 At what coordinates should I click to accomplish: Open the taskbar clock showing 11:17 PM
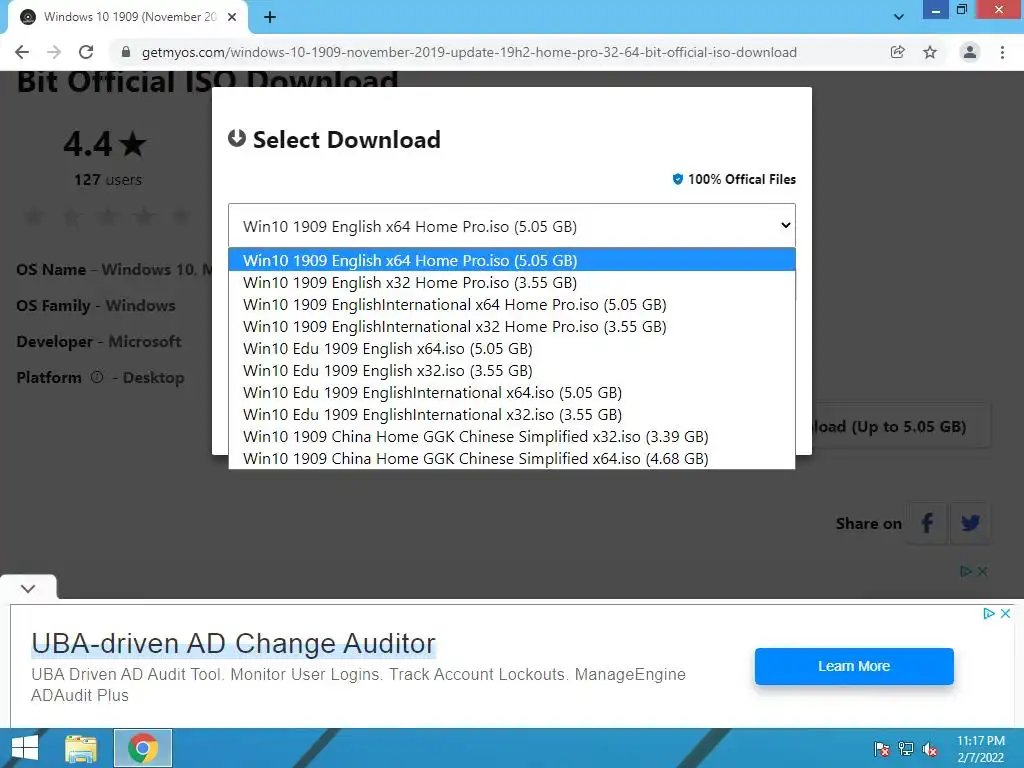981,749
